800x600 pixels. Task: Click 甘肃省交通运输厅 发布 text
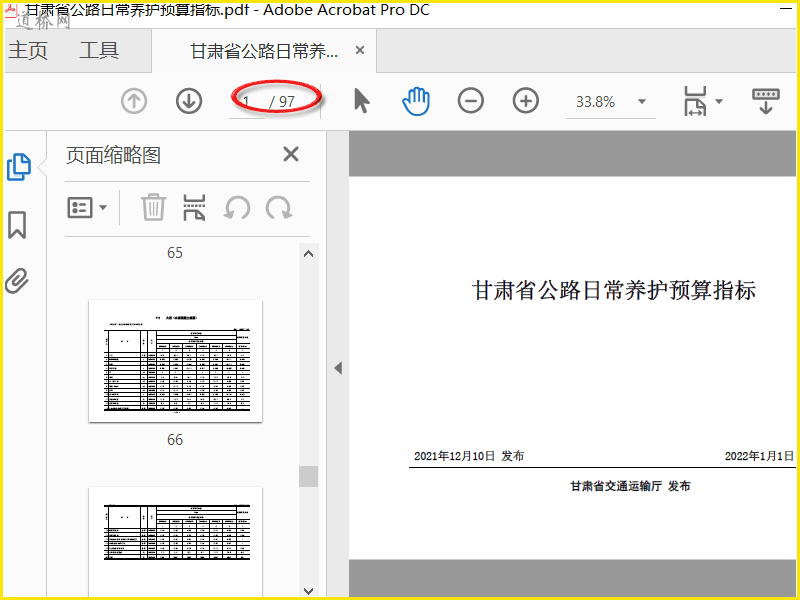coord(630,486)
